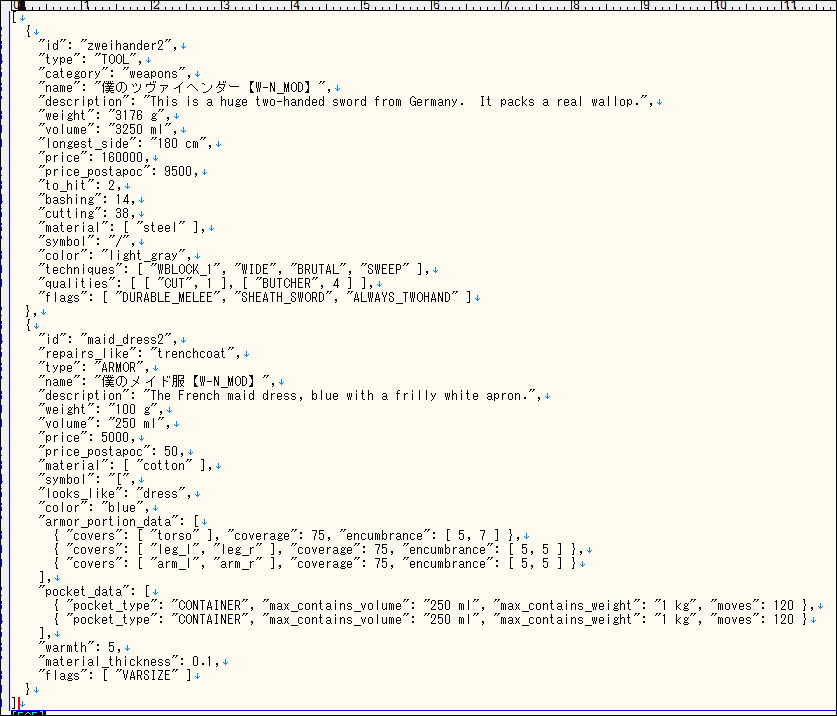Click the newline arrow after the opening bracket

coord(22,18)
